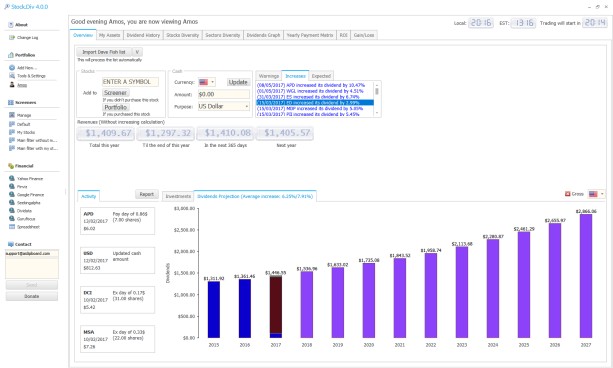Expand the Currency flag dropdown in Cash
The image size is (613, 368).
point(207,82)
